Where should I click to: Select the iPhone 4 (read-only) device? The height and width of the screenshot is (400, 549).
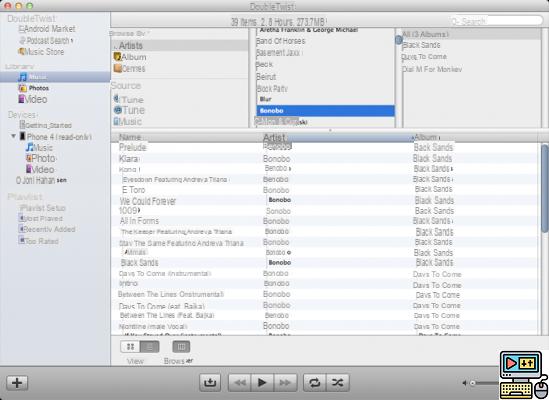[56, 137]
